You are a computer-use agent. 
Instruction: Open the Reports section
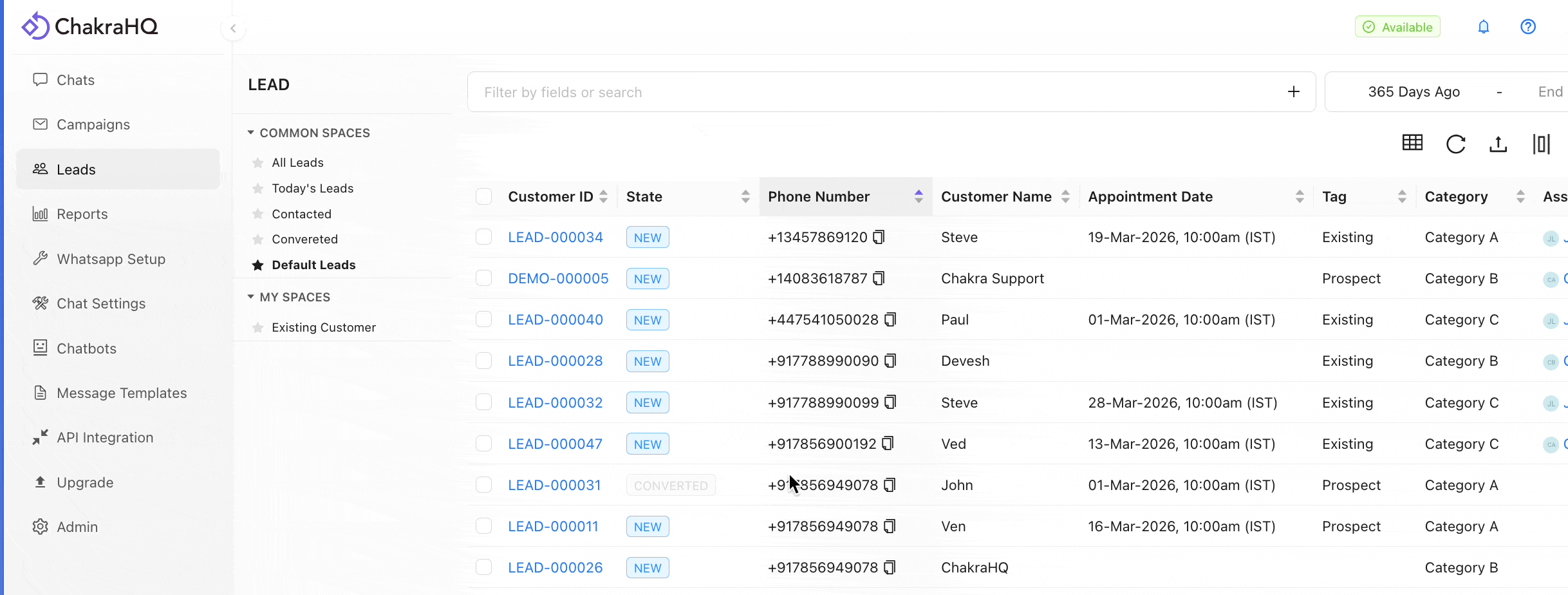pyautogui.click(x=82, y=214)
